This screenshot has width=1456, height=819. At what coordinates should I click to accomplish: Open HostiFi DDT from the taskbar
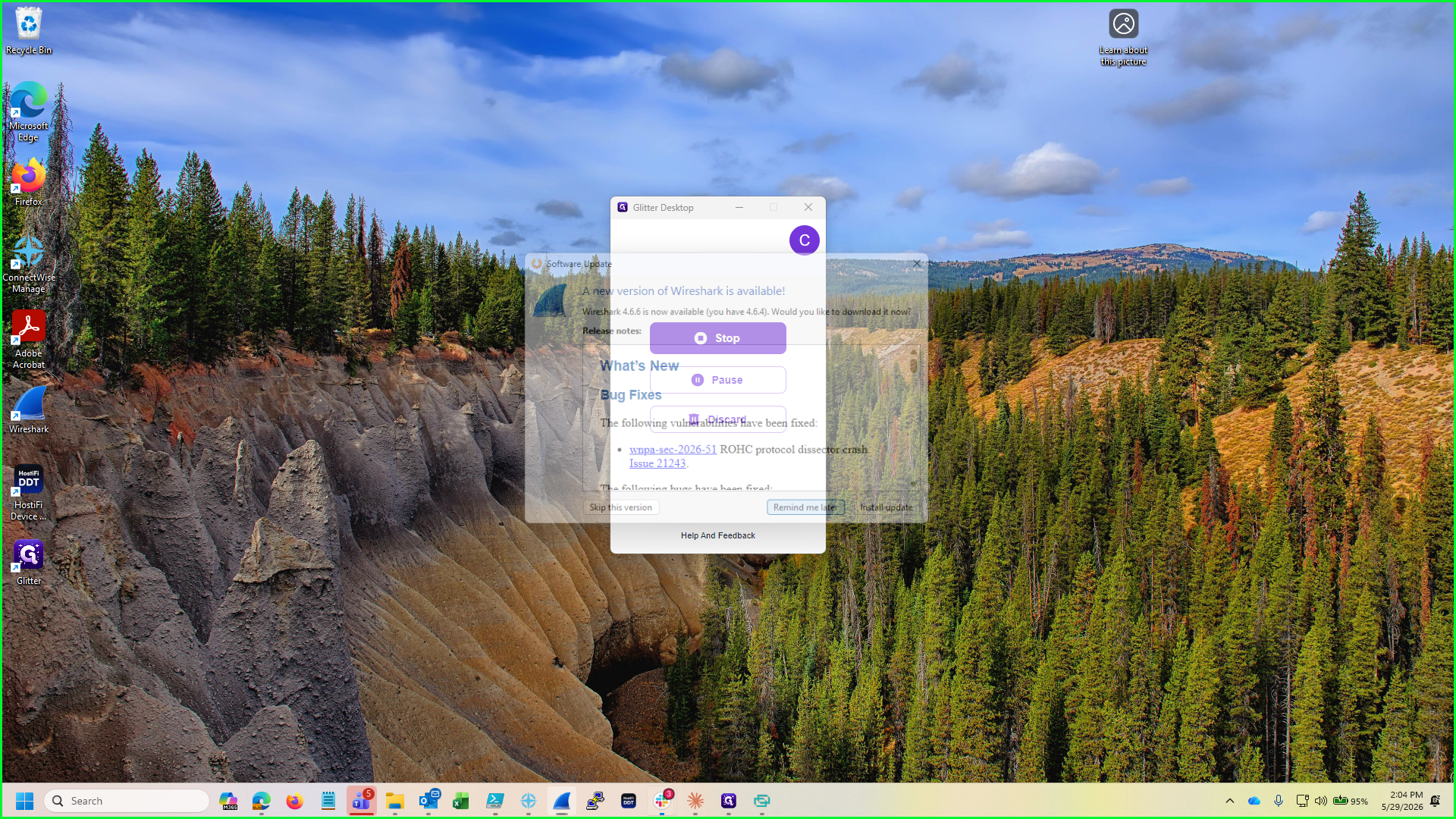[x=629, y=801]
